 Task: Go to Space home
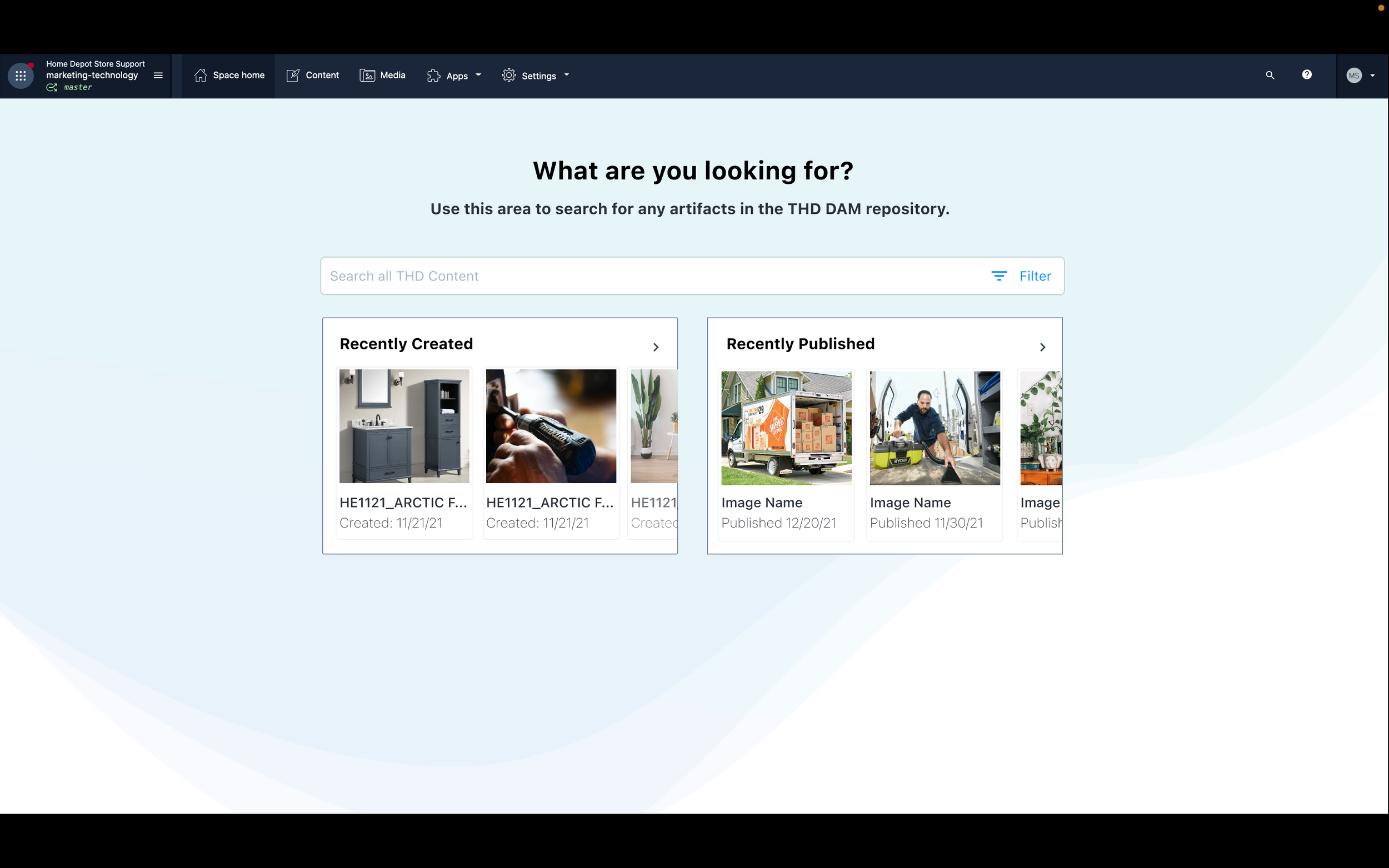click(x=229, y=75)
